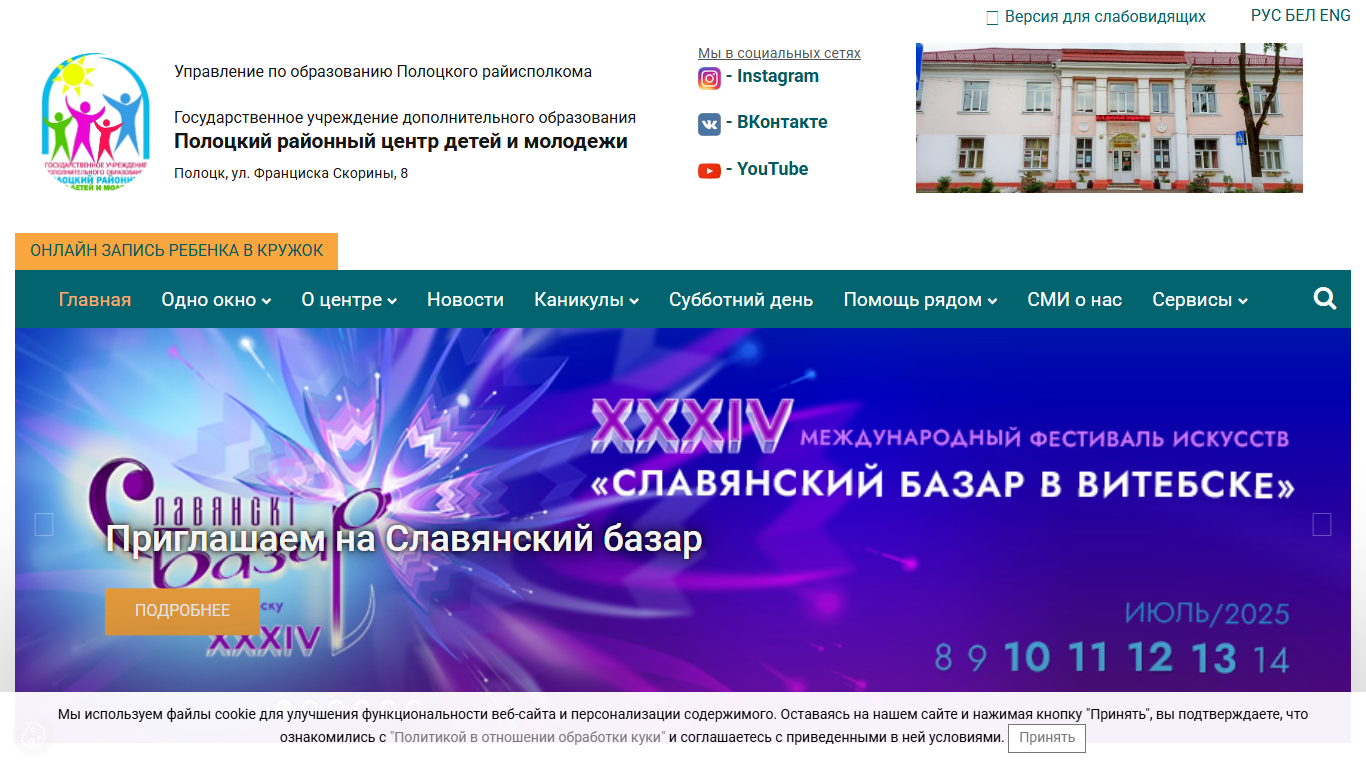
Task: Open the Instagram icon link
Action: pos(709,78)
